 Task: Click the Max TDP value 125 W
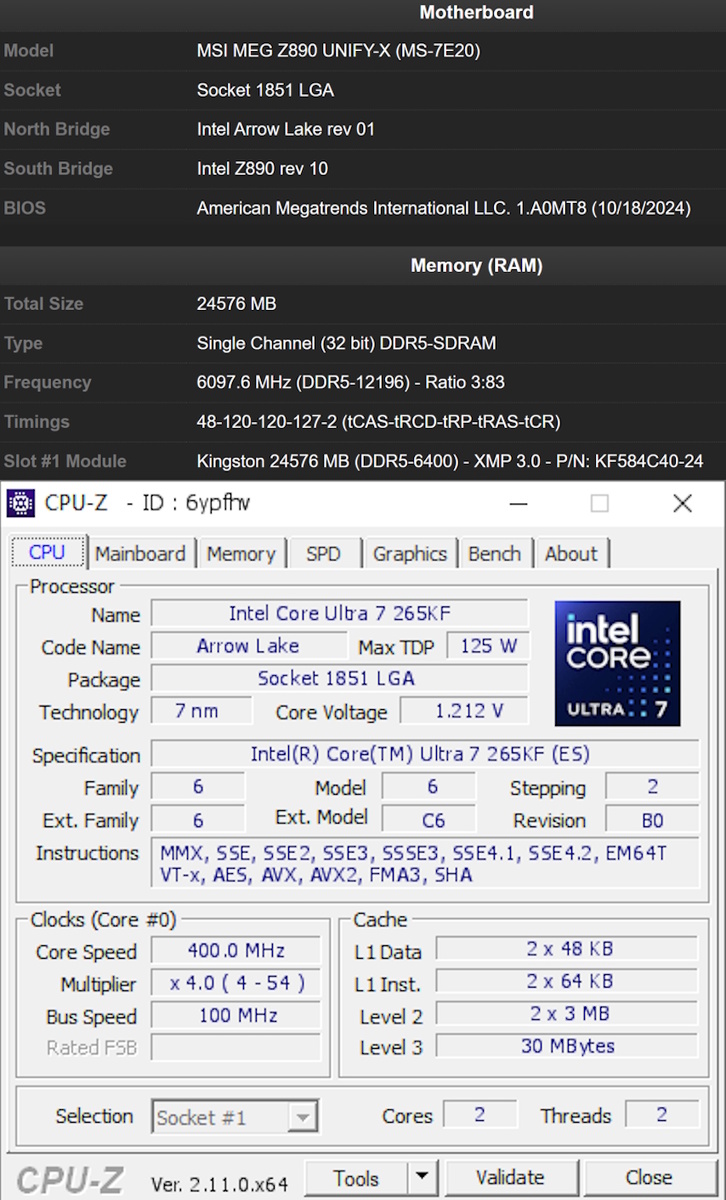[488, 646]
